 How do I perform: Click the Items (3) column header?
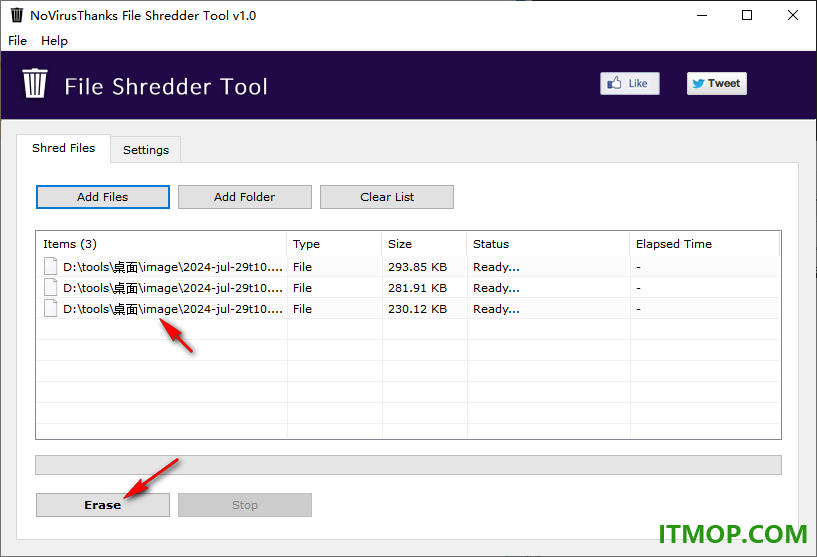click(x=162, y=244)
